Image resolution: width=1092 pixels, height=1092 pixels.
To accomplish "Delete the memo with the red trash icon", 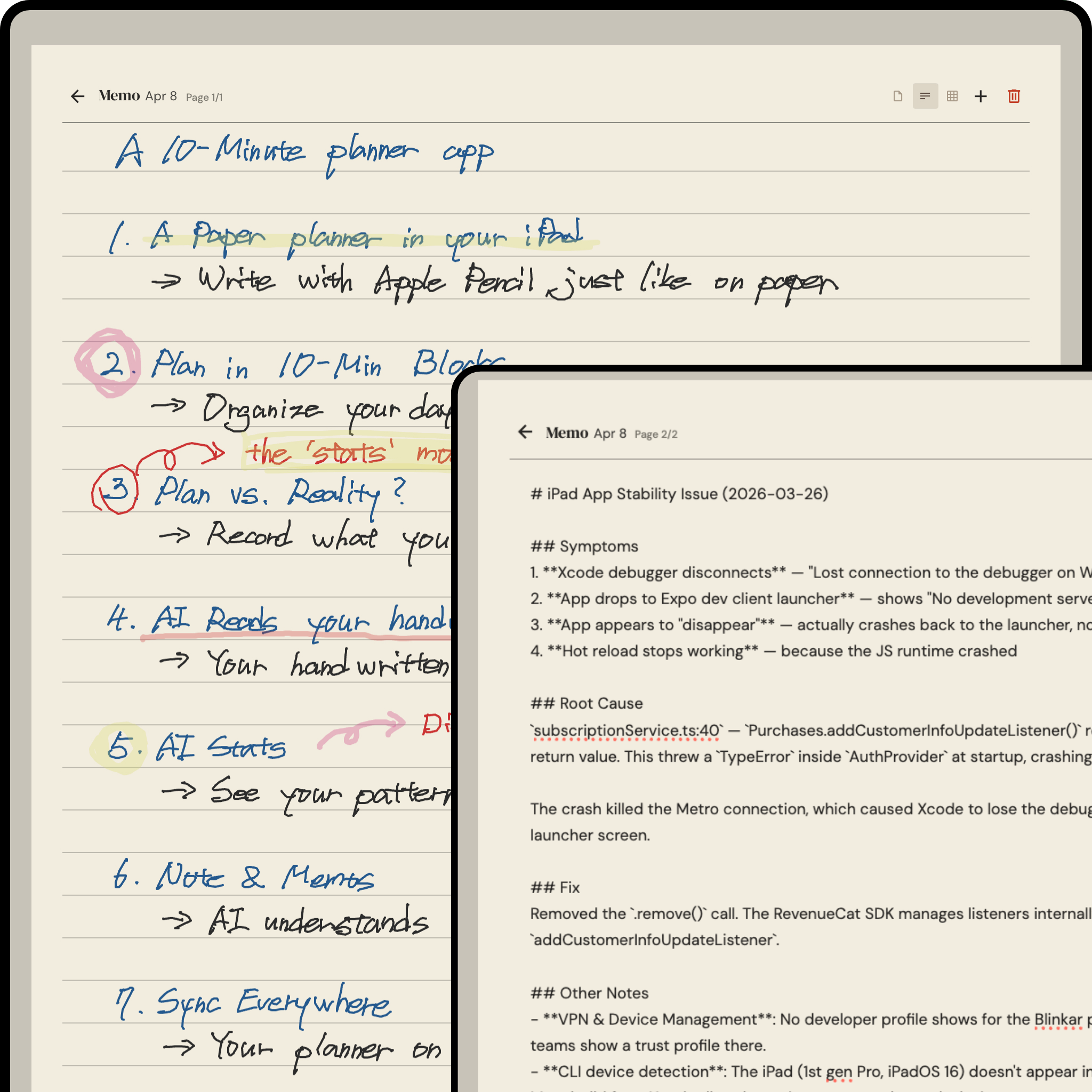I will point(1014,96).
